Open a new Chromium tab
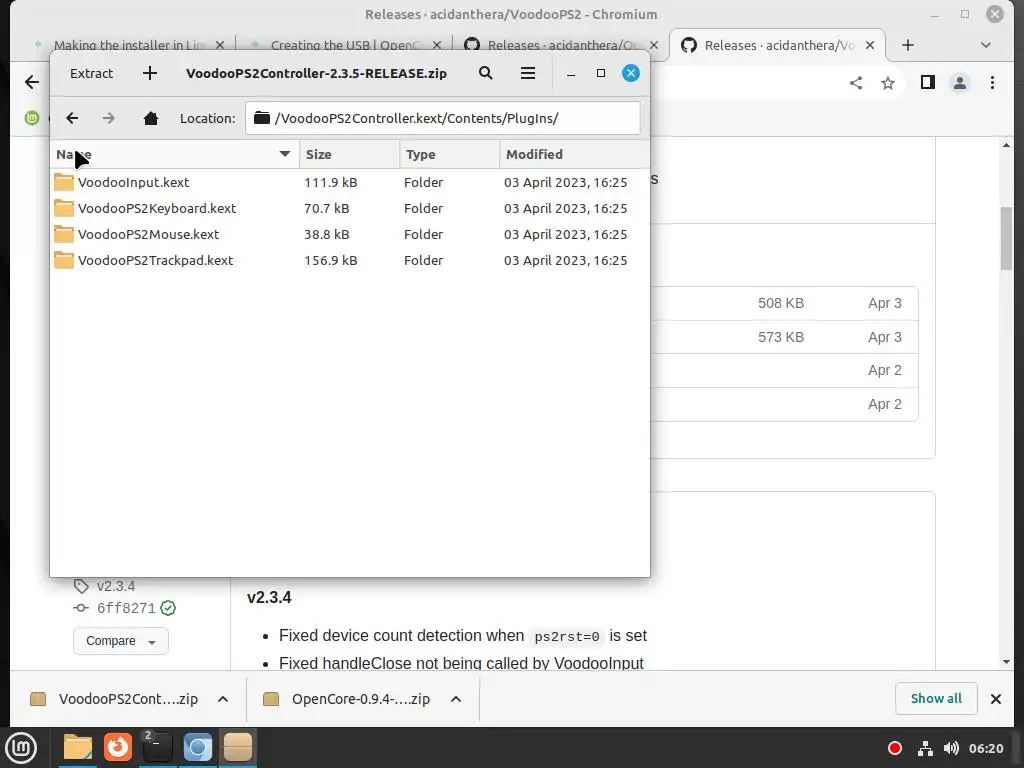 point(908,45)
